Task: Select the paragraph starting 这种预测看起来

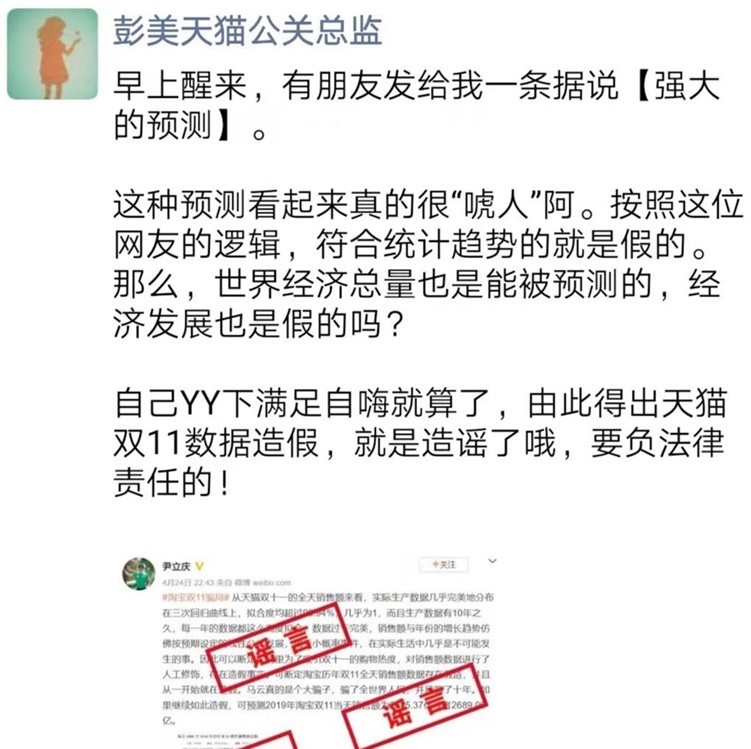Action: 427,264
